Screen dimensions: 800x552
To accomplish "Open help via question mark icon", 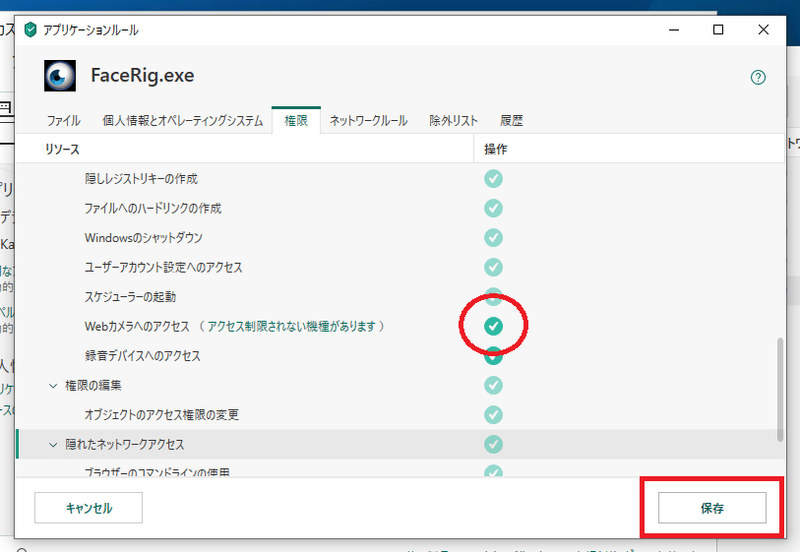I will [x=758, y=78].
